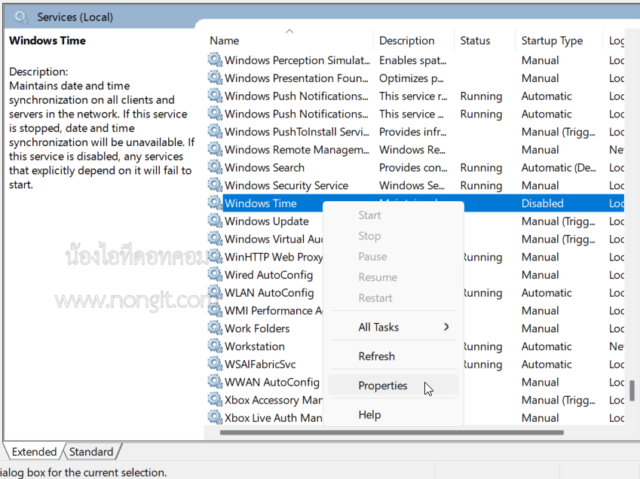Screen dimensions: 640x479
Task: Click the gear icon beside WSAIFabricSvc
Action: tap(215, 364)
